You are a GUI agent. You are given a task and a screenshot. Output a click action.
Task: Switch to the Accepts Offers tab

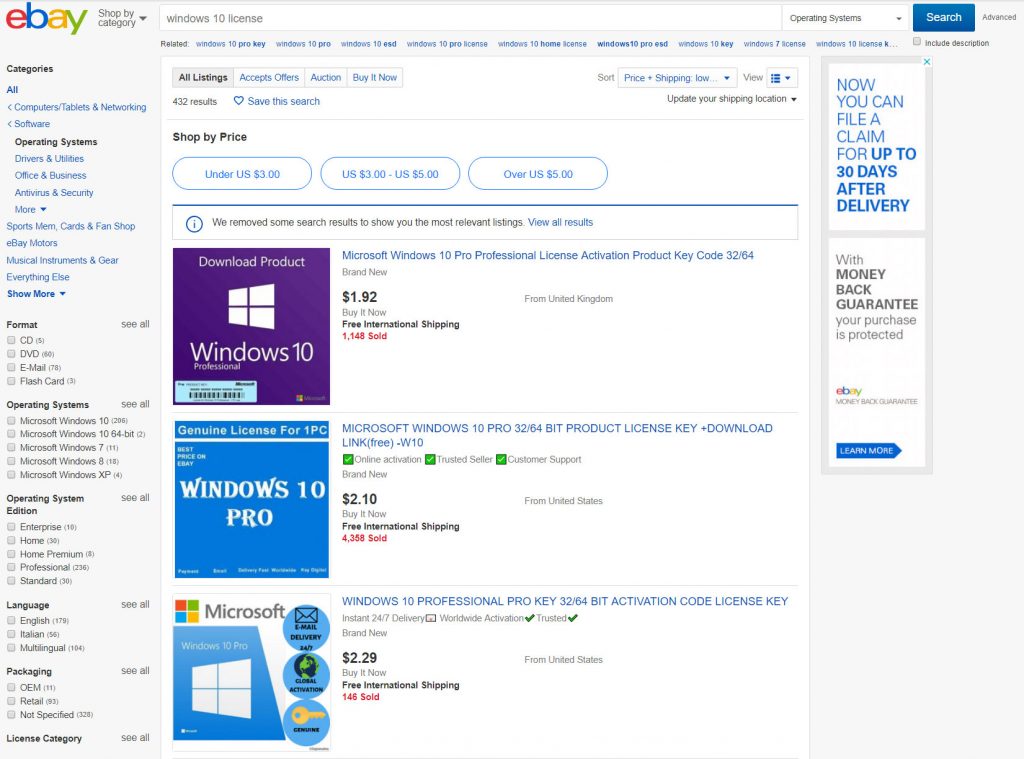(269, 78)
